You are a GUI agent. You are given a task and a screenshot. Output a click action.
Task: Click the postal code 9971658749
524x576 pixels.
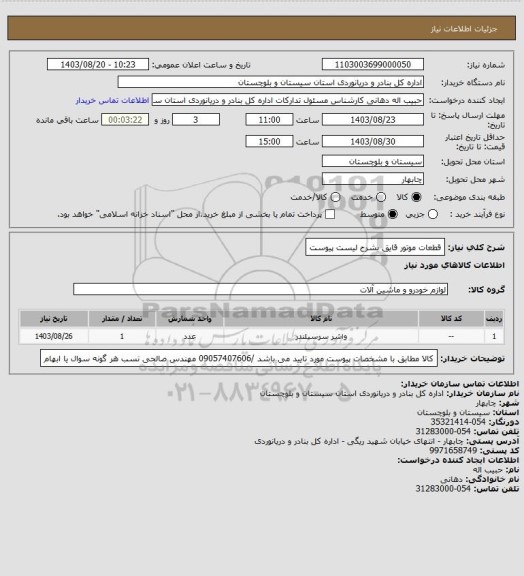[x=453, y=450]
